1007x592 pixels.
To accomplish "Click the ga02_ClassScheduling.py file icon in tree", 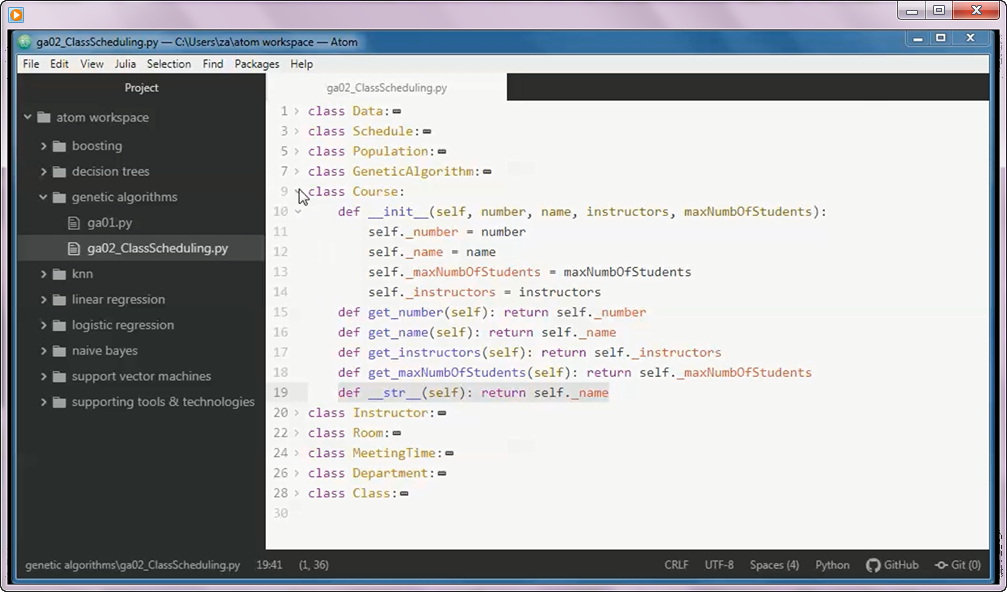I will [x=74, y=248].
